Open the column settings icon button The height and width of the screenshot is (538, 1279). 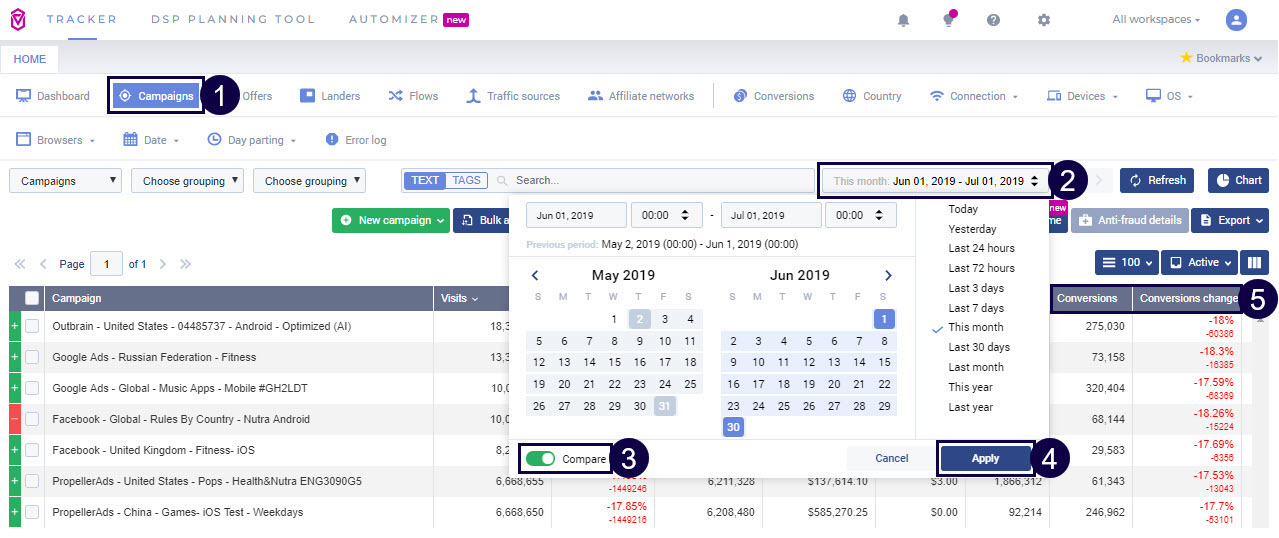1253,263
